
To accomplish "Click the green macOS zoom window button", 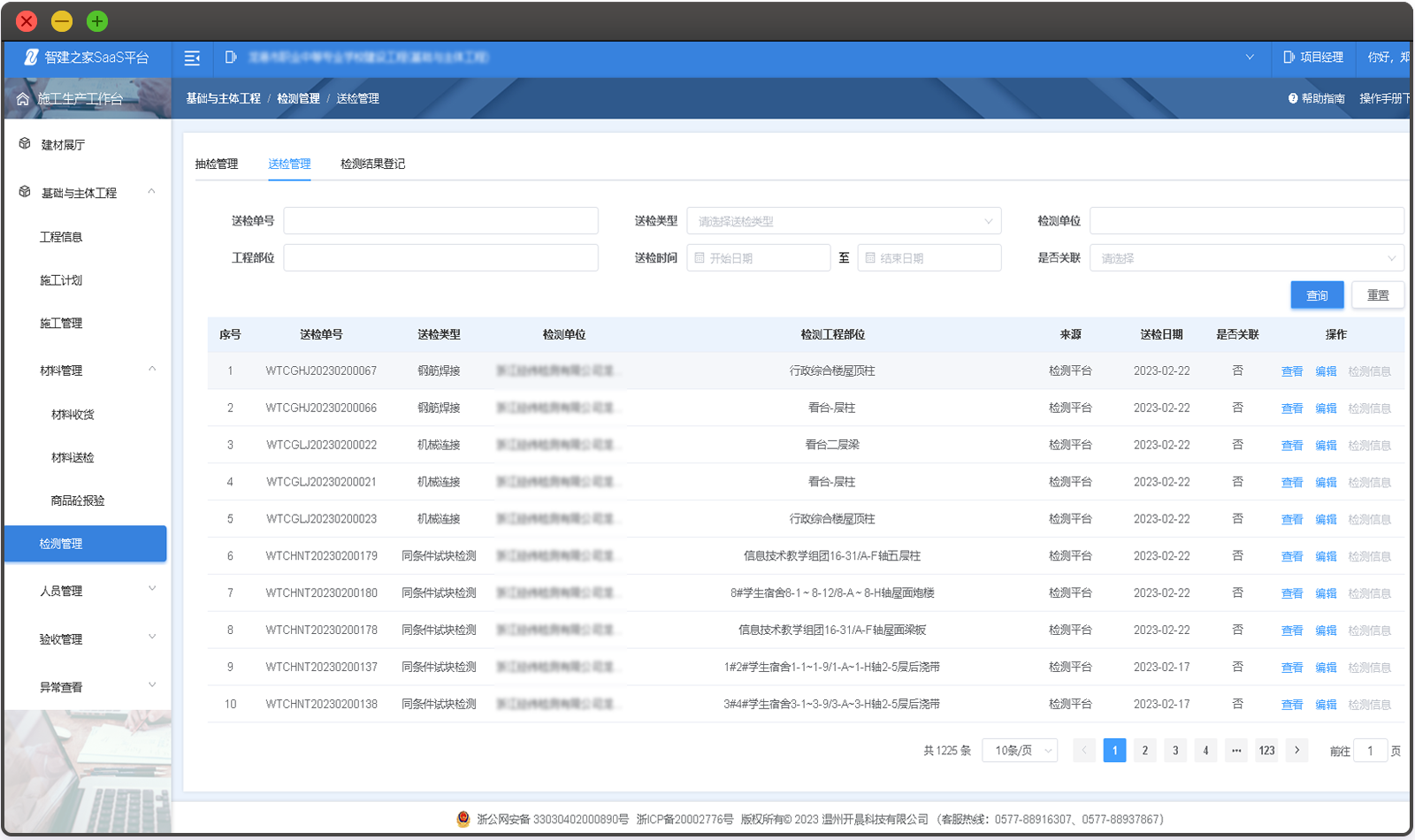I will point(97,20).
